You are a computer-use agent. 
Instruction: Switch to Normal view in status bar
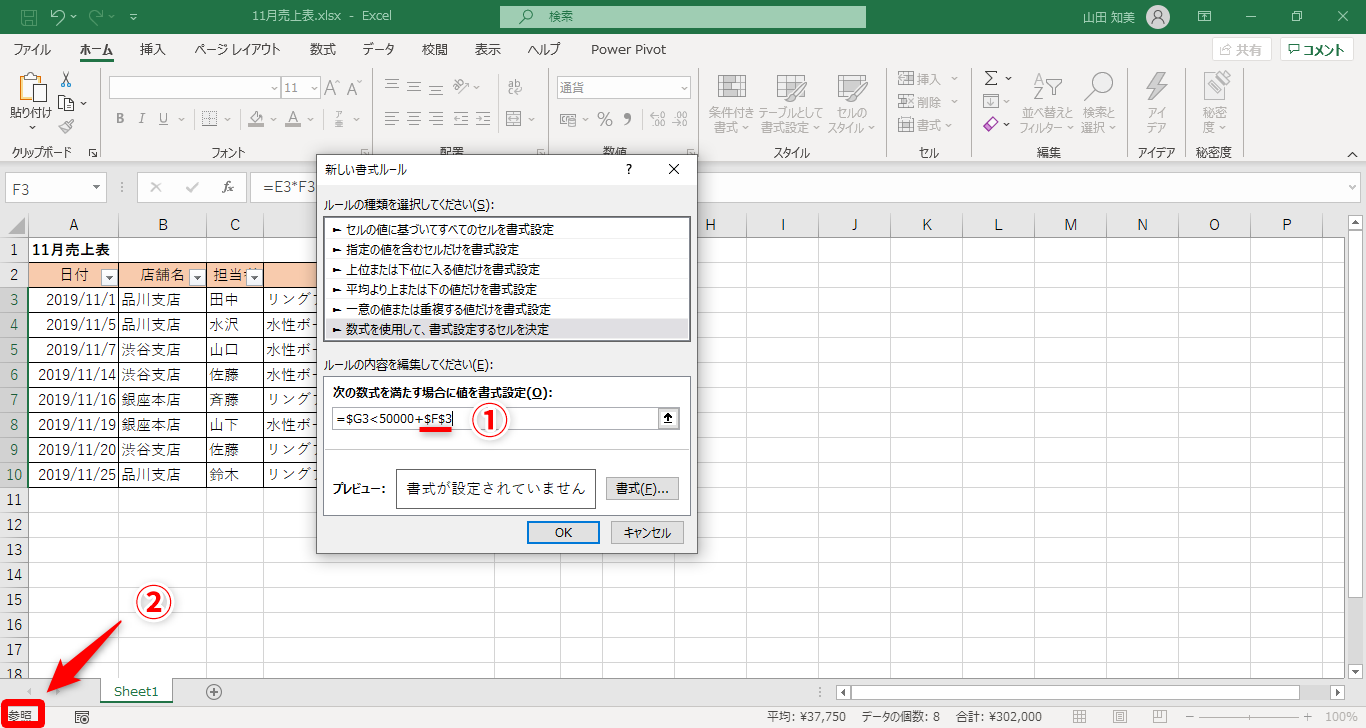click(1079, 716)
